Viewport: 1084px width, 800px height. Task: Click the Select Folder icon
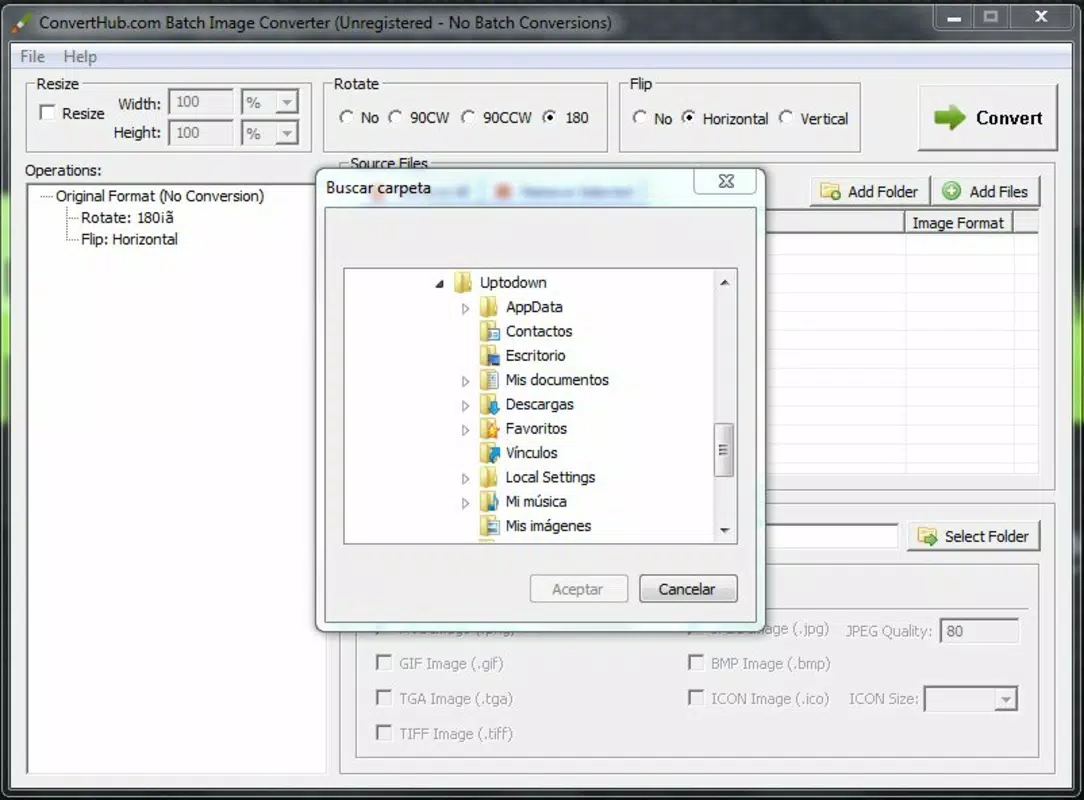point(927,536)
